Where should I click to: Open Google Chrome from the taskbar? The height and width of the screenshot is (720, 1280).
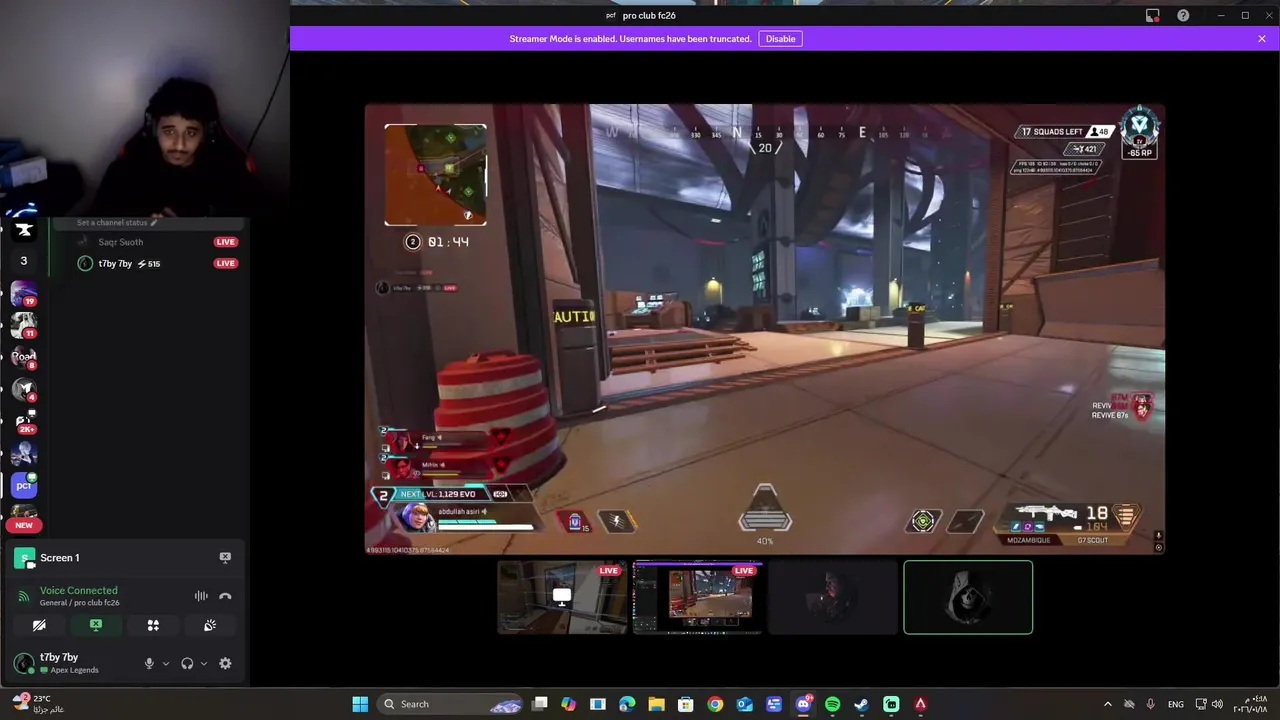coord(715,704)
